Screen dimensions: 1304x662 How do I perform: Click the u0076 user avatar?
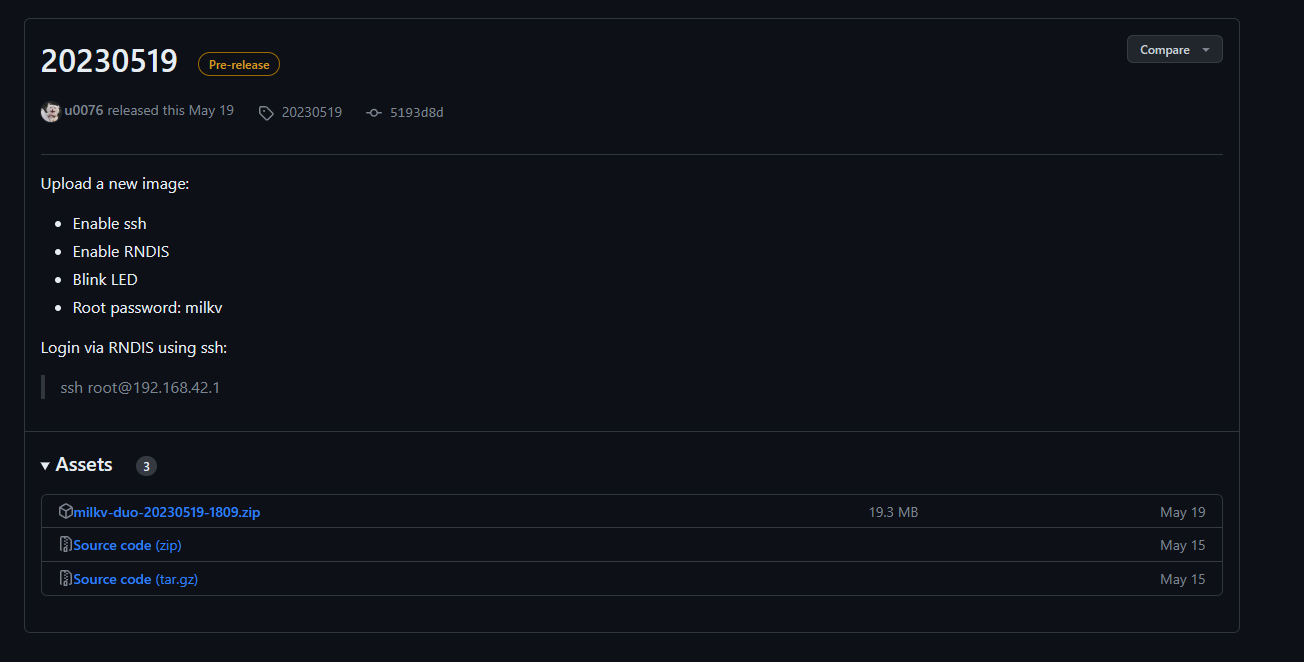[x=50, y=112]
